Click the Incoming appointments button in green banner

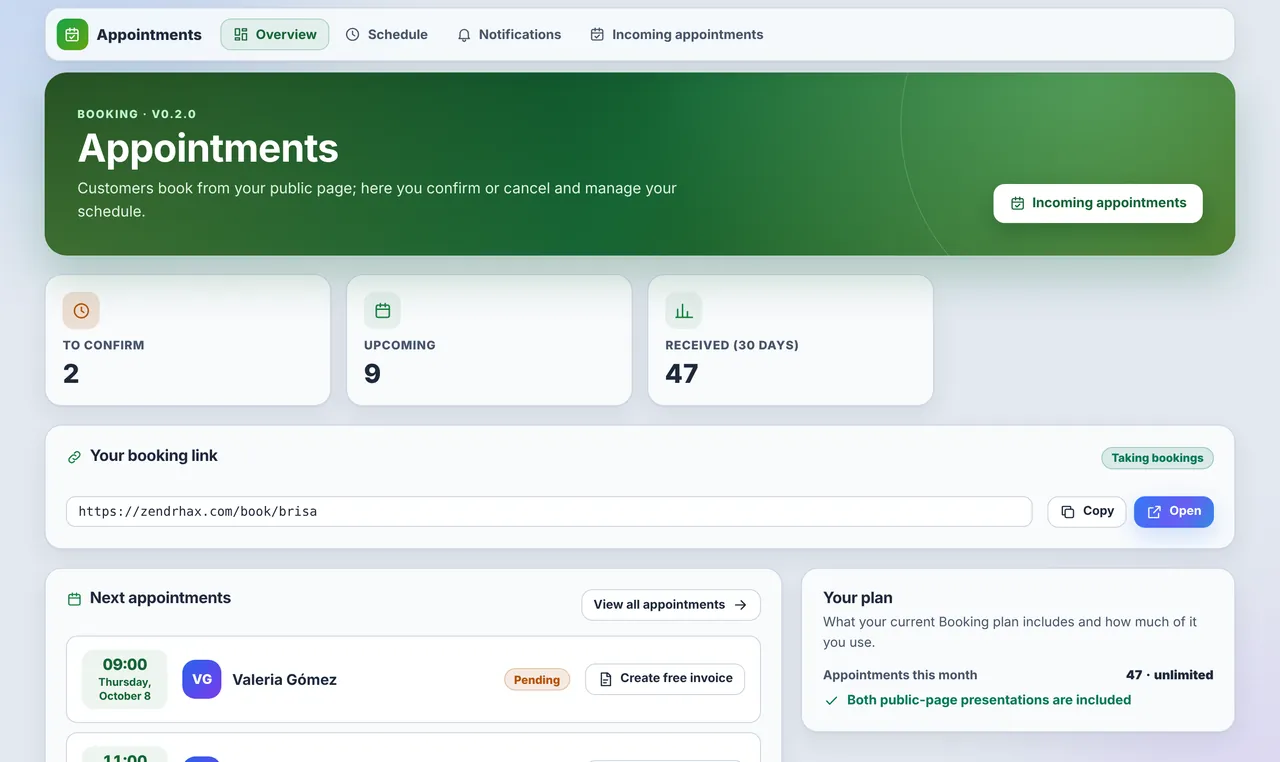(1098, 203)
